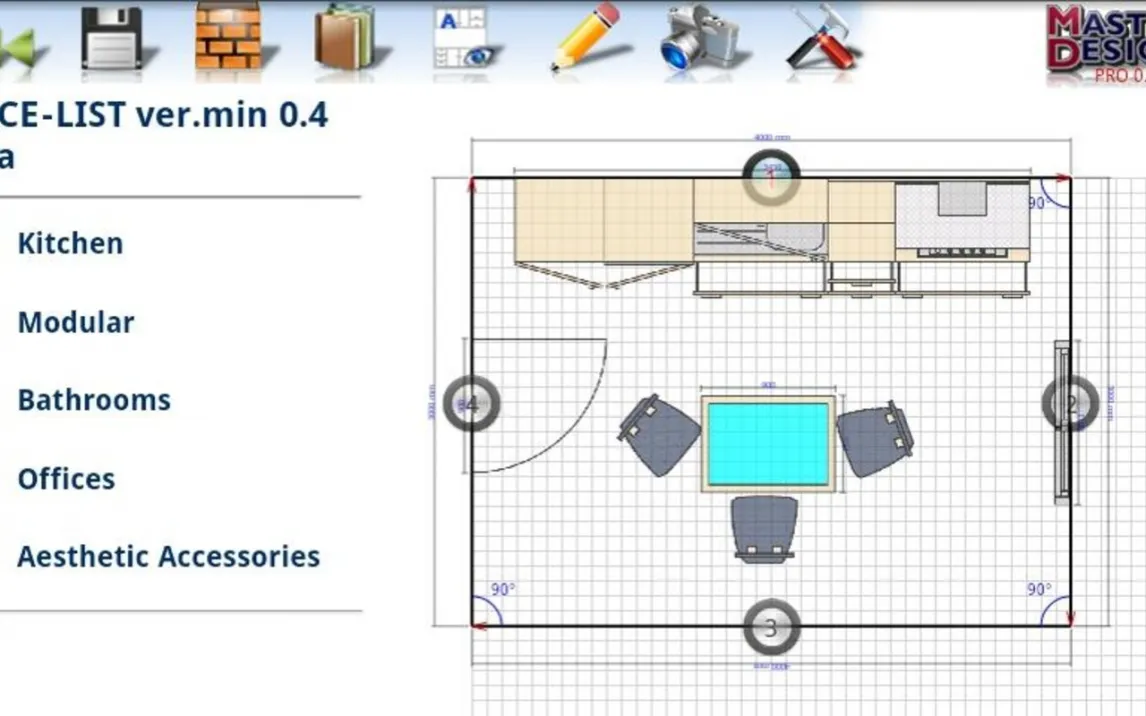The image size is (1146, 716).
Task: Click the text preview eye icon
Action: coord(460,39)
